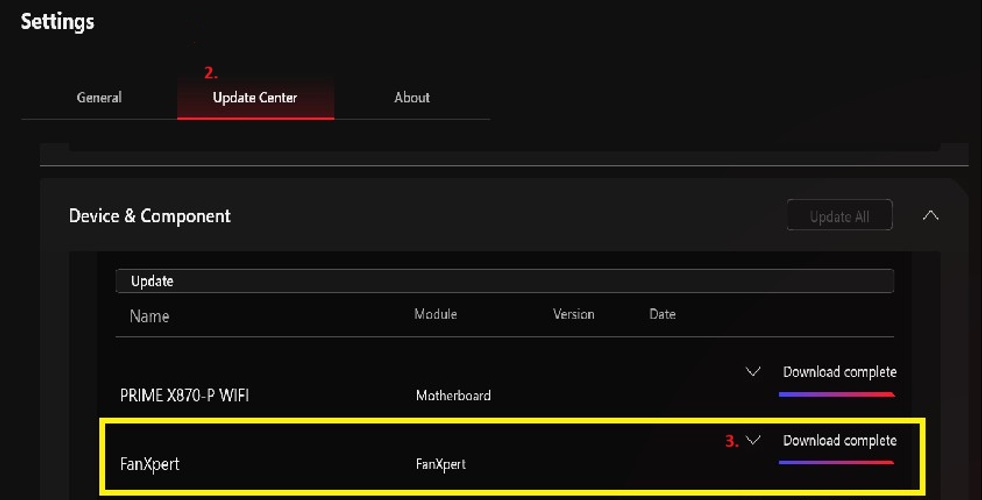982x500 pixels.
Task: Select the FanXpert item name
Action: pos(150,464)
